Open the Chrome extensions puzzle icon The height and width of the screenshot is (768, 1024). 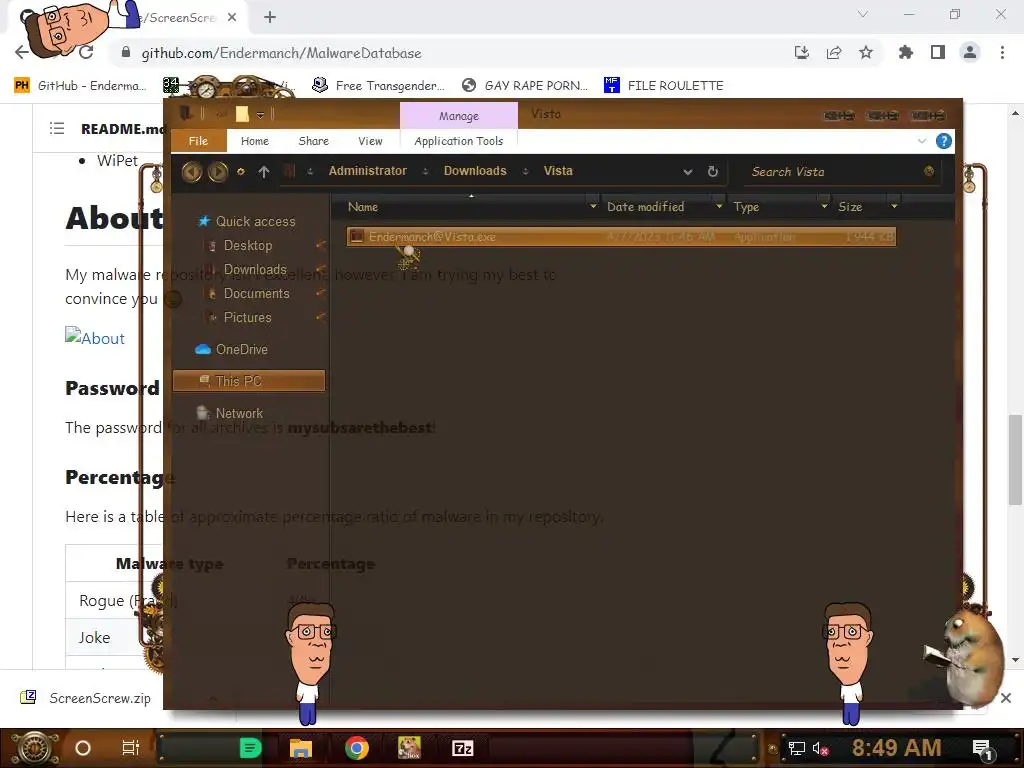(905, 52)
